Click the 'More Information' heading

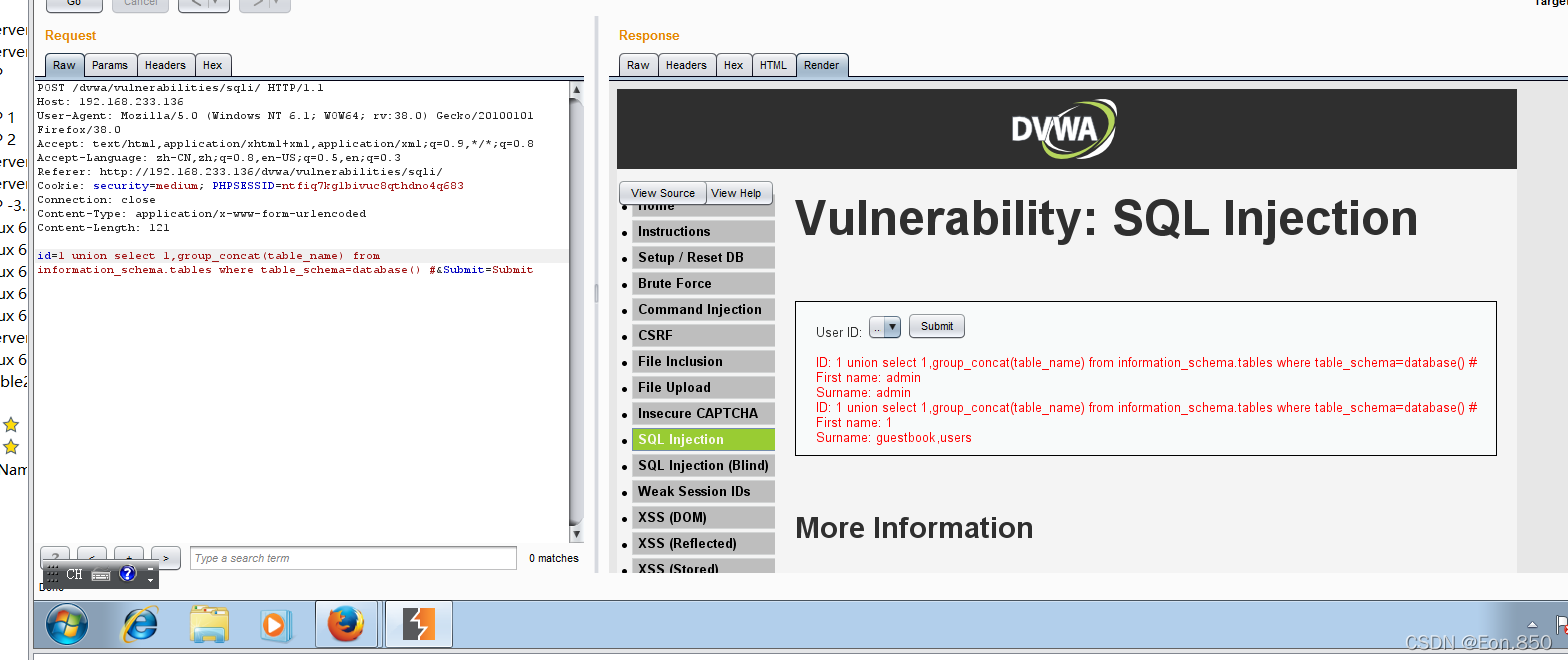pos(914,528)
